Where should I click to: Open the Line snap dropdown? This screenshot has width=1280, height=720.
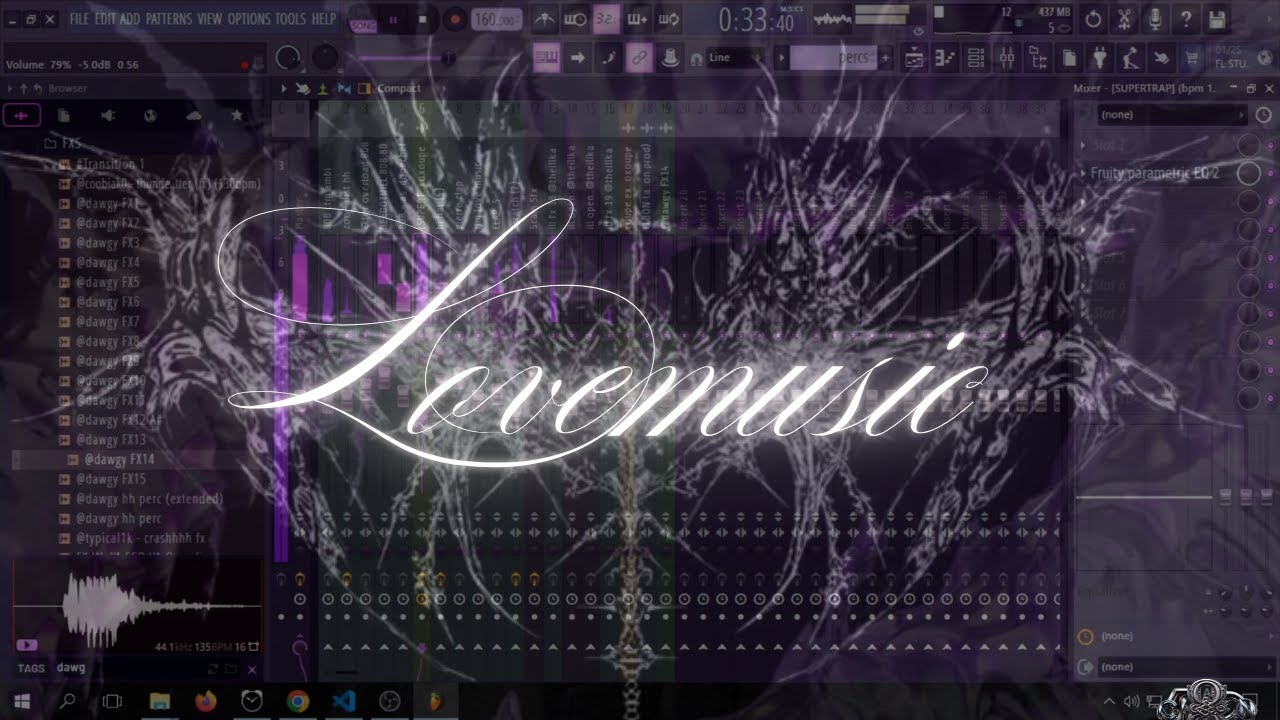click(736, 58)
